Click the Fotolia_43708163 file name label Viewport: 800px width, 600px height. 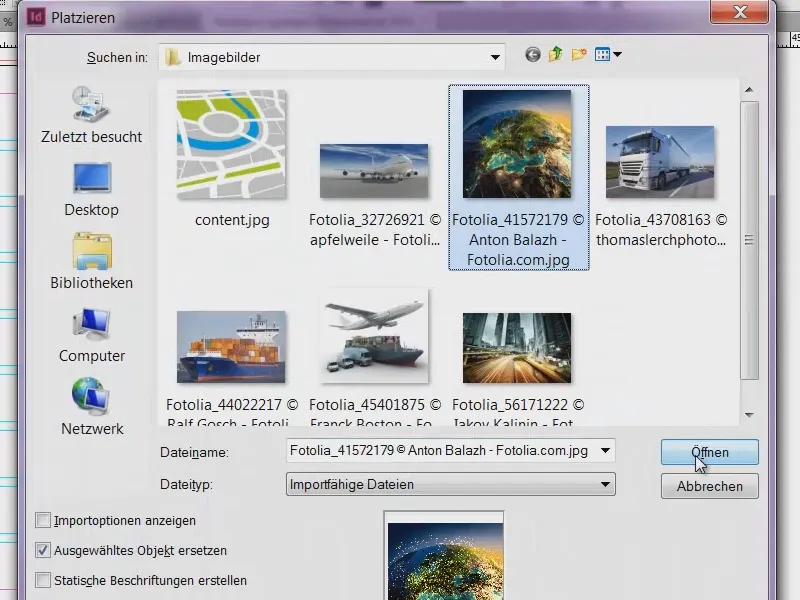(661, 230)
